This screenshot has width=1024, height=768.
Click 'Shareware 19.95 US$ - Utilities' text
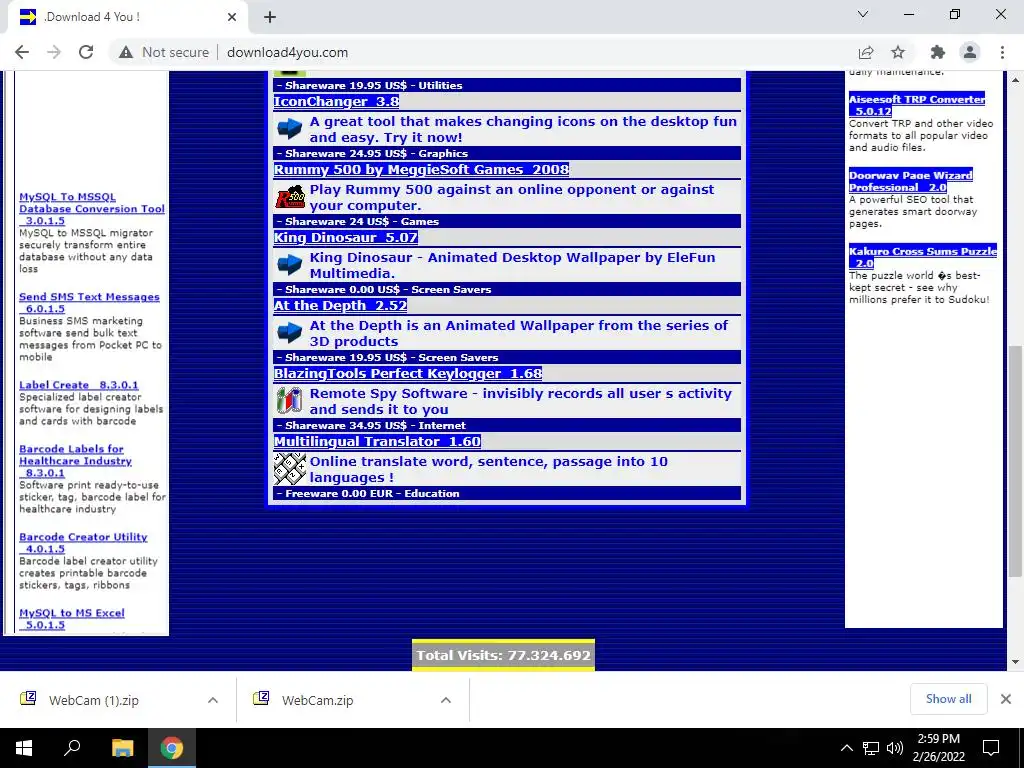(374, 86)
